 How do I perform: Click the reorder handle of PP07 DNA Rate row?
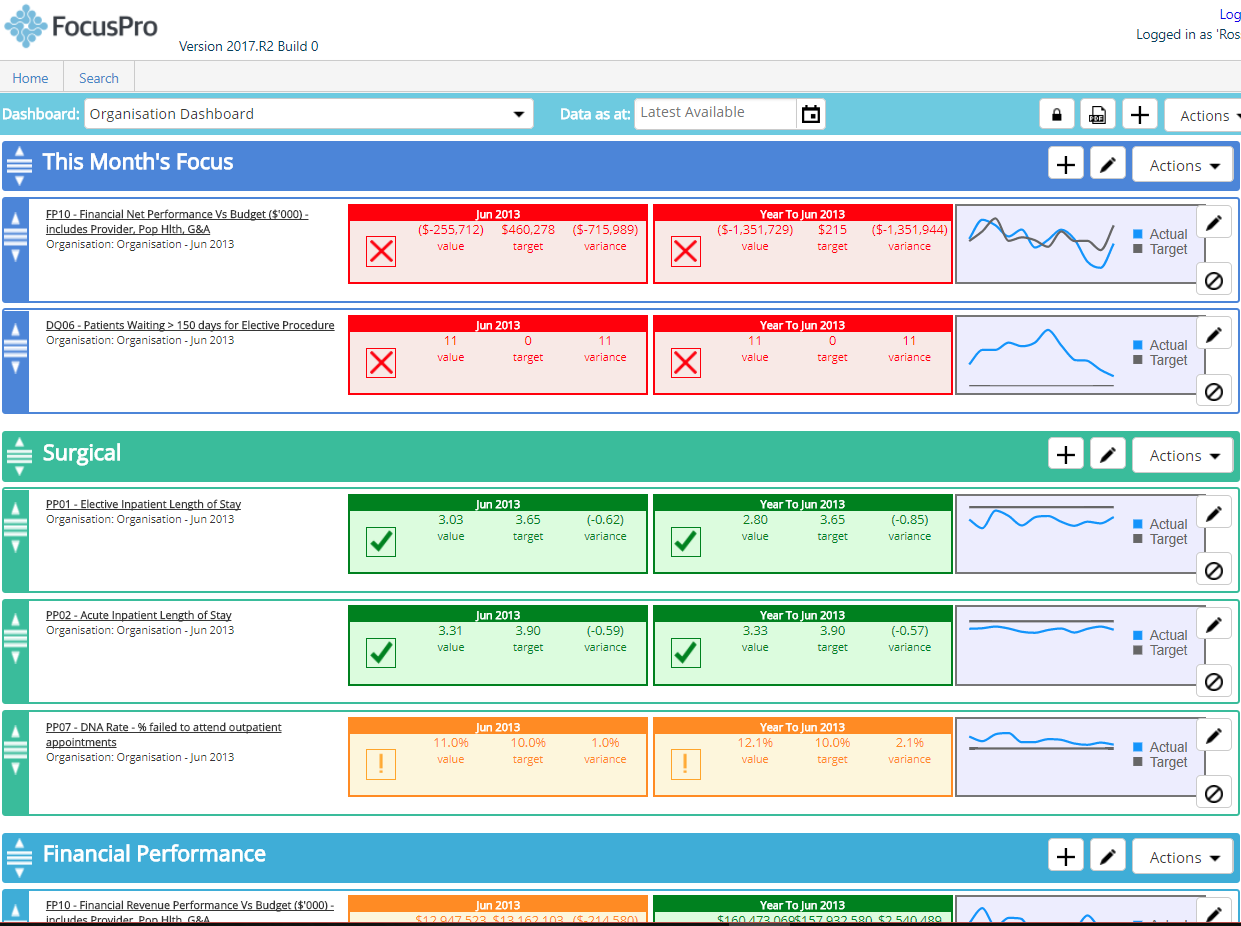coord(15,748)
